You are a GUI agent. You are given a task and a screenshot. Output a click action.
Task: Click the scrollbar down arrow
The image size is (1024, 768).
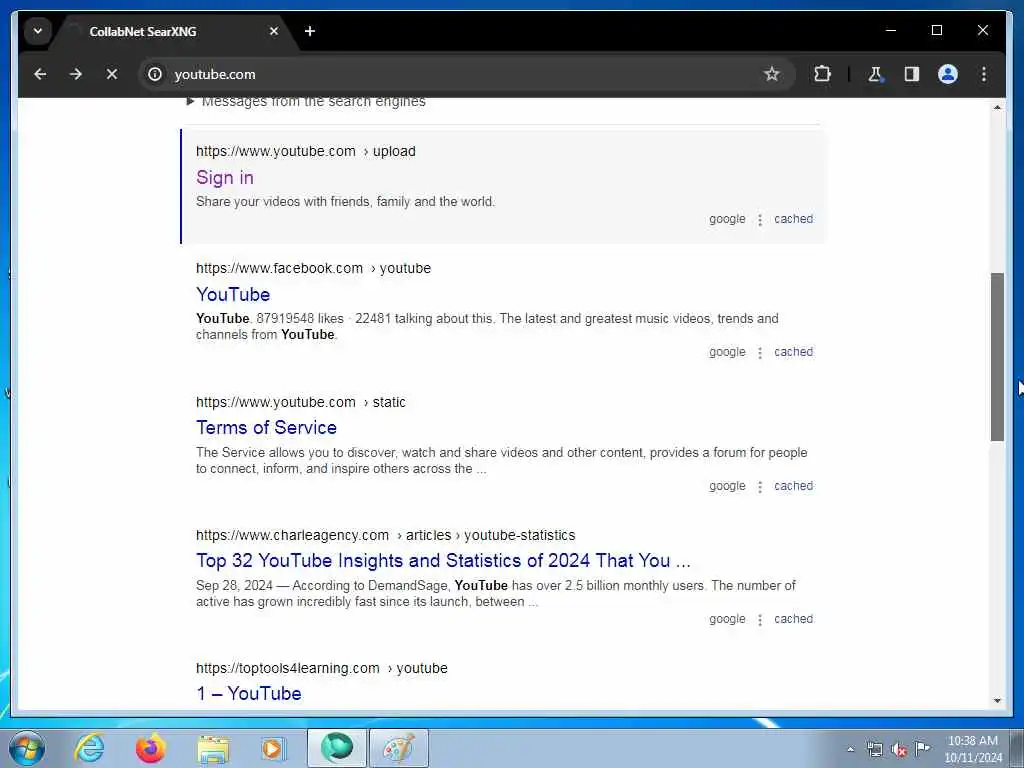pyautogui.click(x=997, y=701)
